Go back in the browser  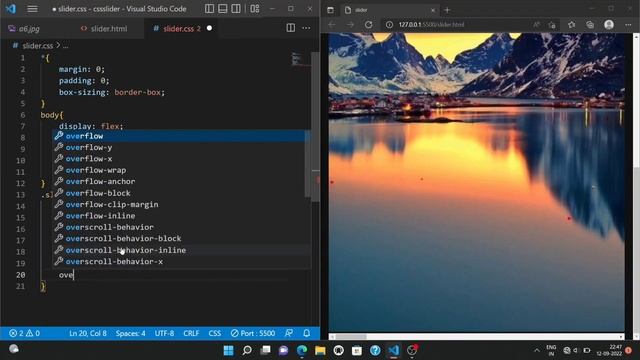[x=332, y=24]
